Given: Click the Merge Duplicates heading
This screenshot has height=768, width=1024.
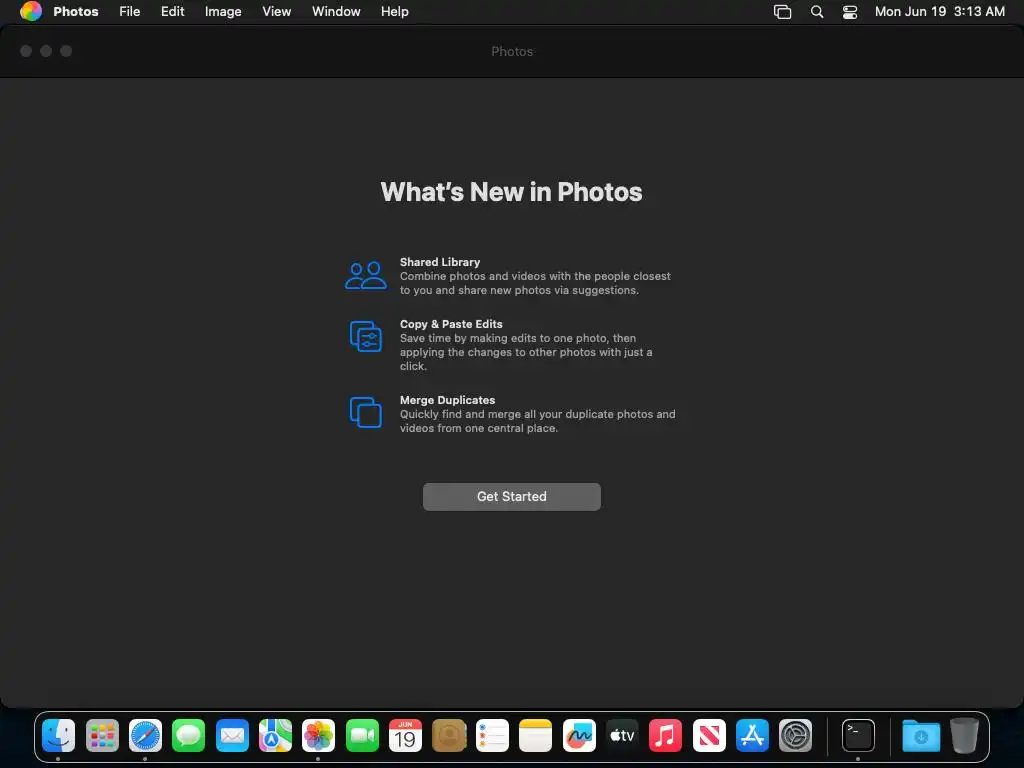Looking at the screenshot, I should pos(447,400).
